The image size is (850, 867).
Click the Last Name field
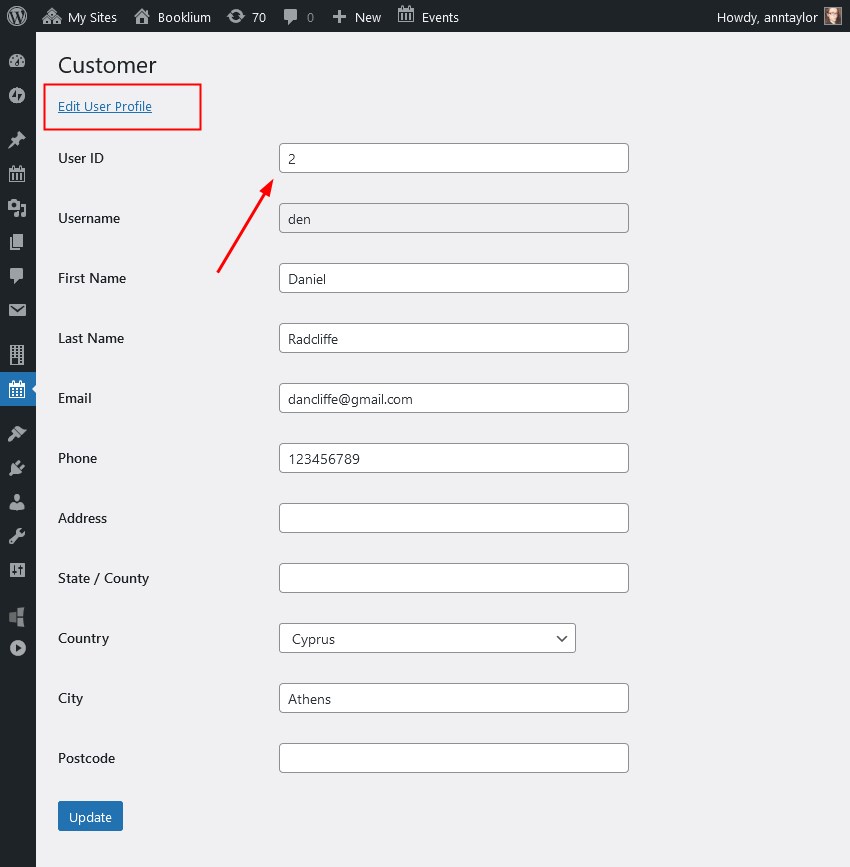(453, 338)
